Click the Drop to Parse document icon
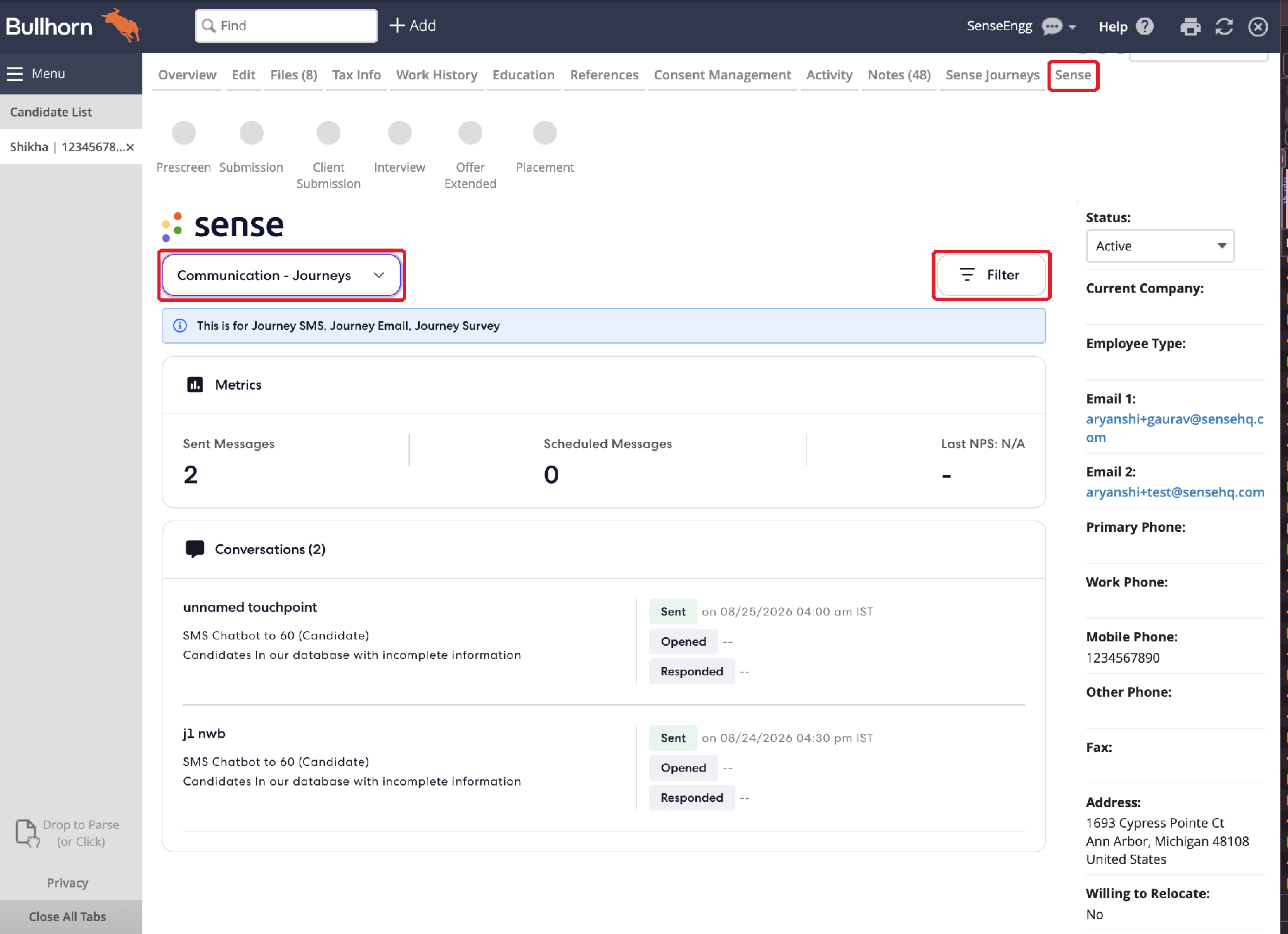The width and height of the screenshot is (1288, 934). click(x=27, y=833)
